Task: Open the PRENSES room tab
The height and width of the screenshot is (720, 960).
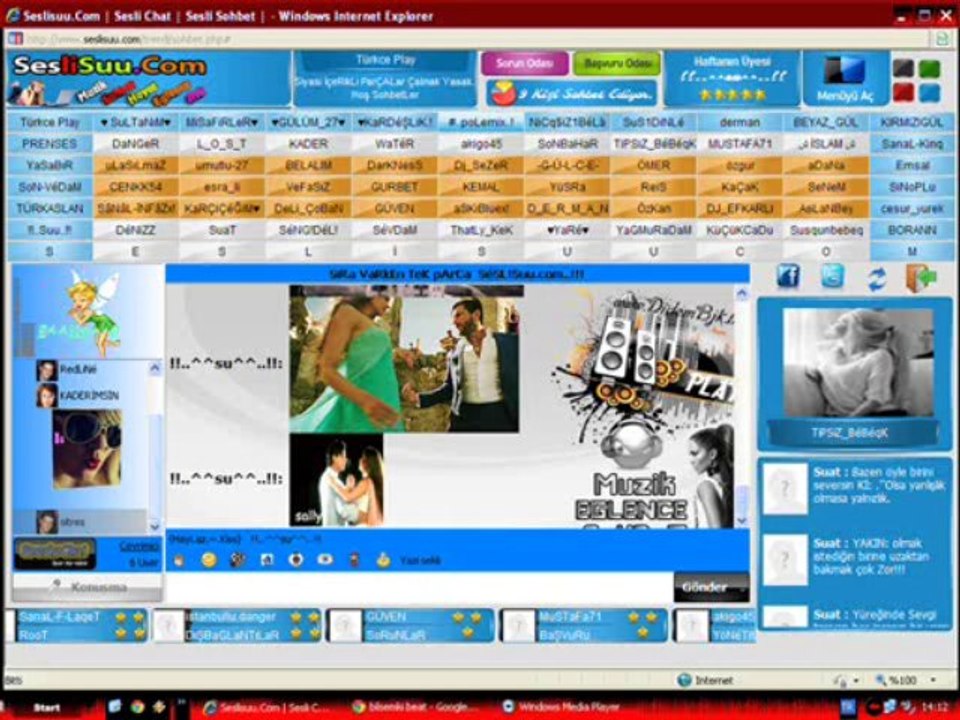Action: 50,144
